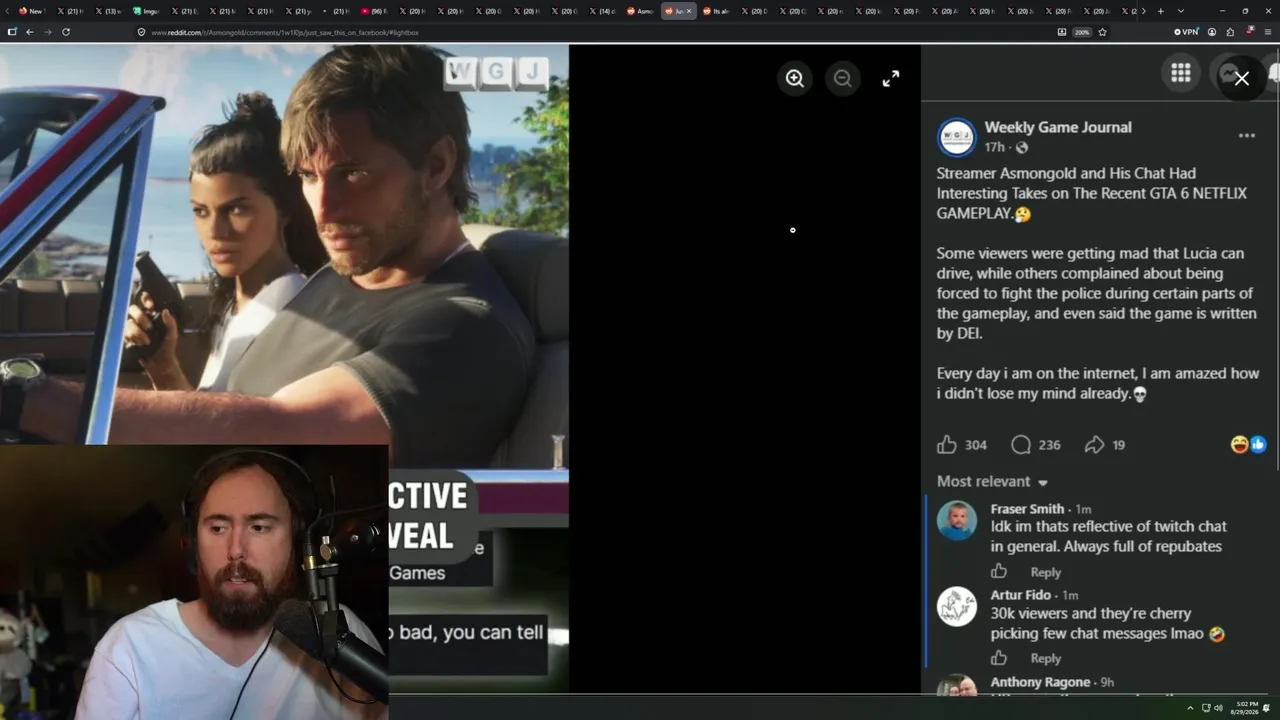View the reactions summary emoji icons

(x=1248, y=445)
